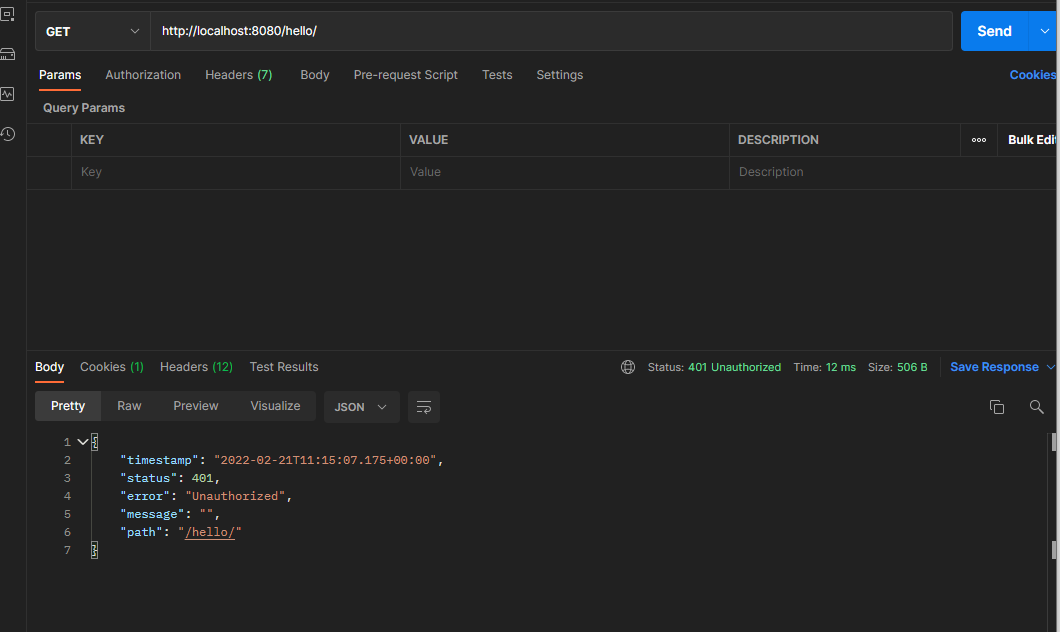Click the DESCRIPTION column header

(x=778, y=140)
